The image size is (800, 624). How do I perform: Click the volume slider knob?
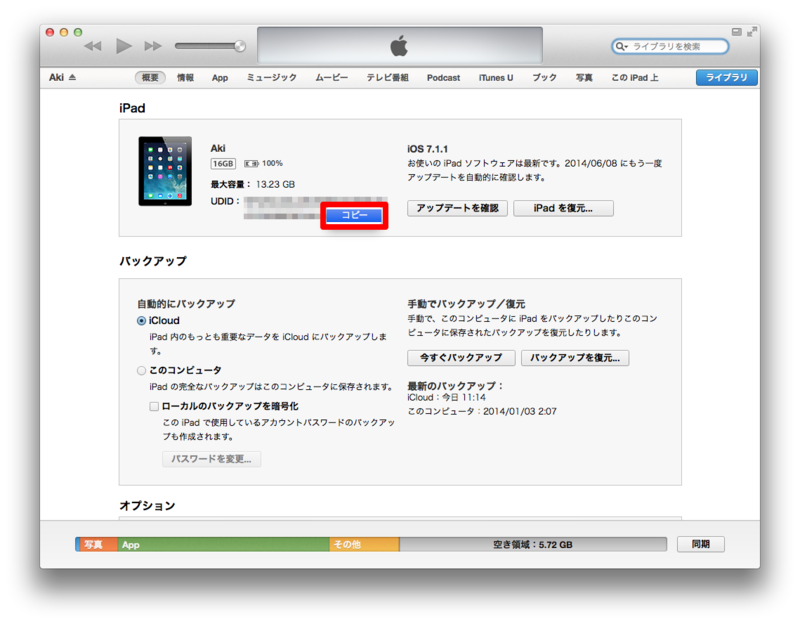pyautogui.click(x=240, y=46)
